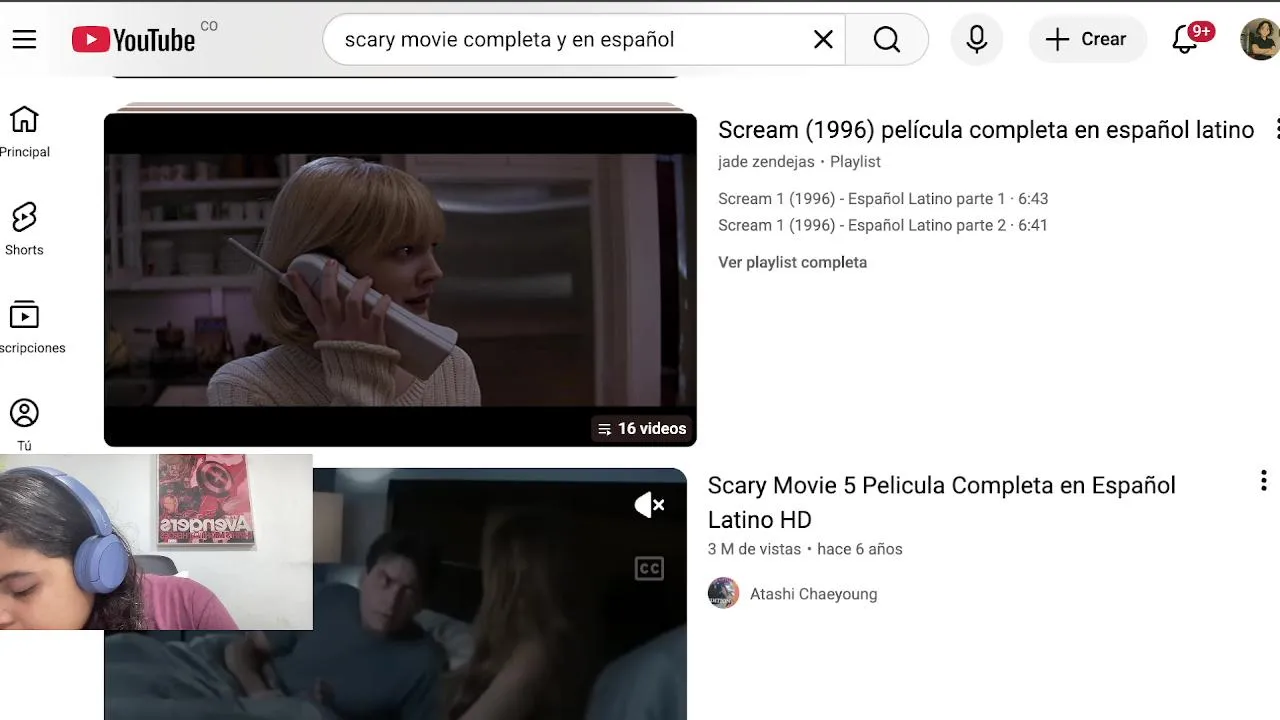Viewport: 1280px width, 720px height.
Task: Click Atashi Chaeyoung channel avatar
Action: click(x=723, y=593)
